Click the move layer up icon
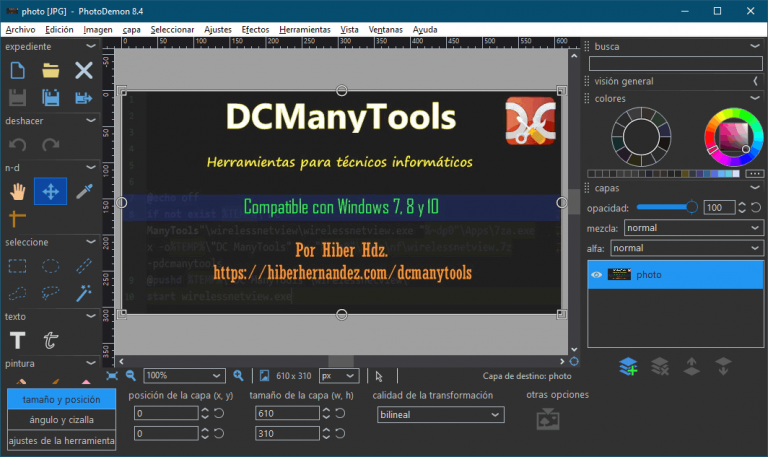The image size is (768, 457). pyautogui.click(x=691, y=366)
